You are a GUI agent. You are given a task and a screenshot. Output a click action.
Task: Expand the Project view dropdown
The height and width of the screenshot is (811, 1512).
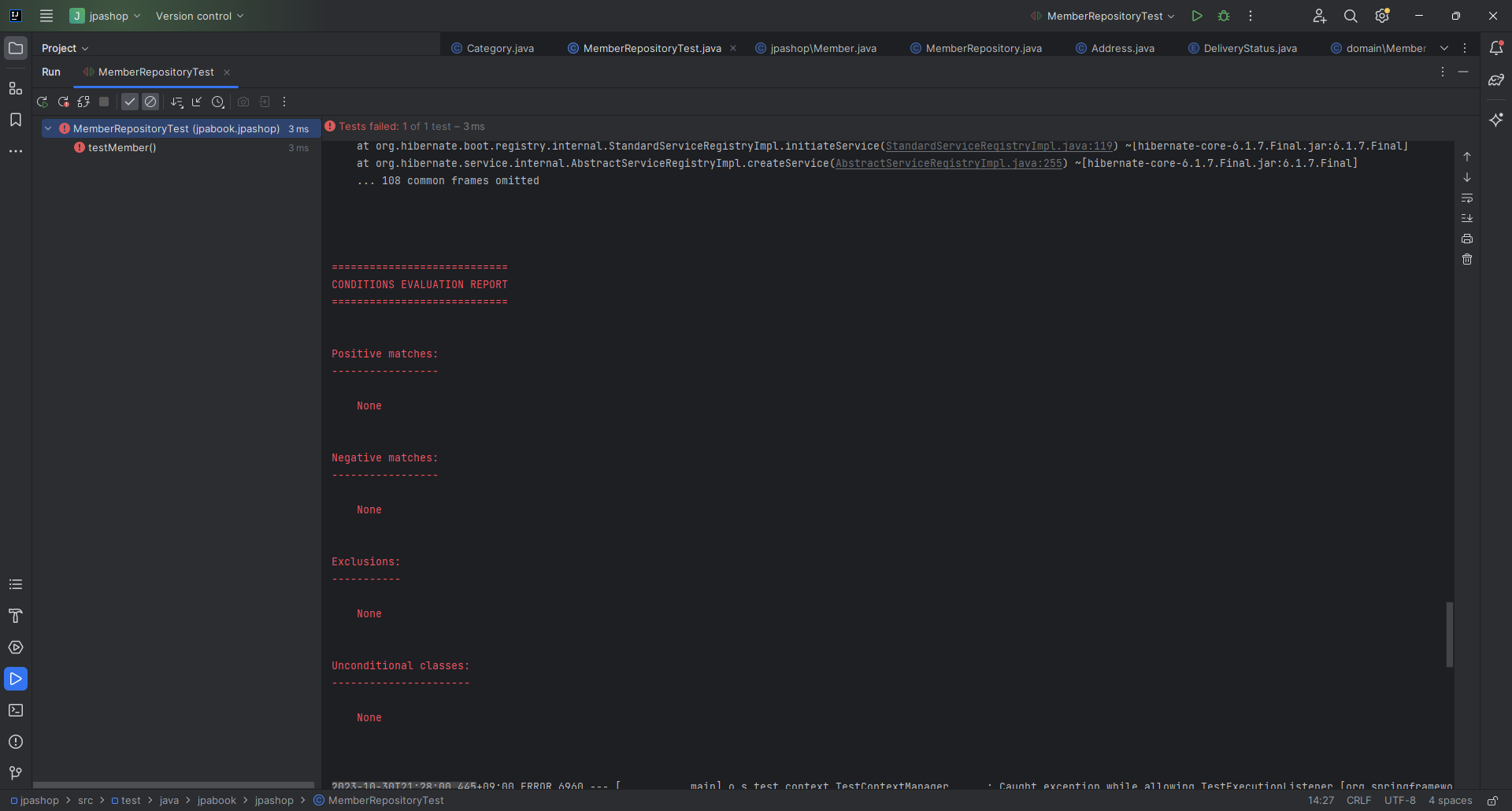(x=65, y=48)
